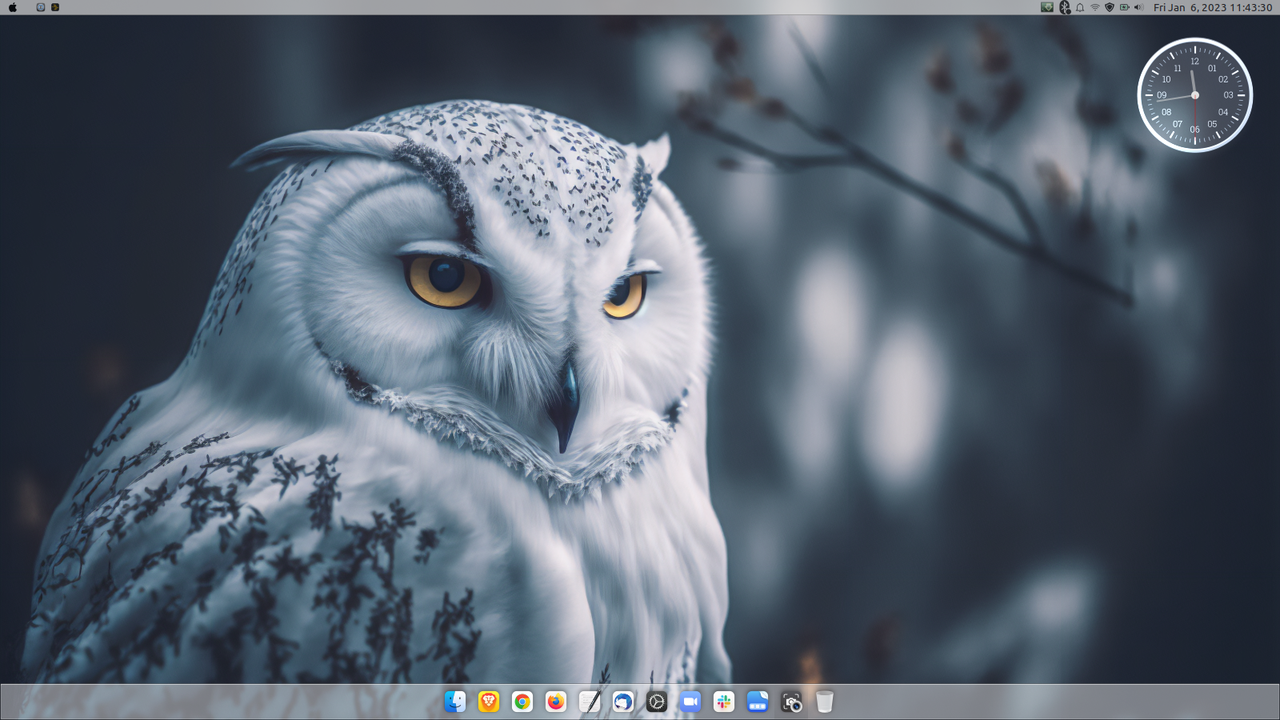
Task: Open battery status indicator
Action: (1124, 7)
